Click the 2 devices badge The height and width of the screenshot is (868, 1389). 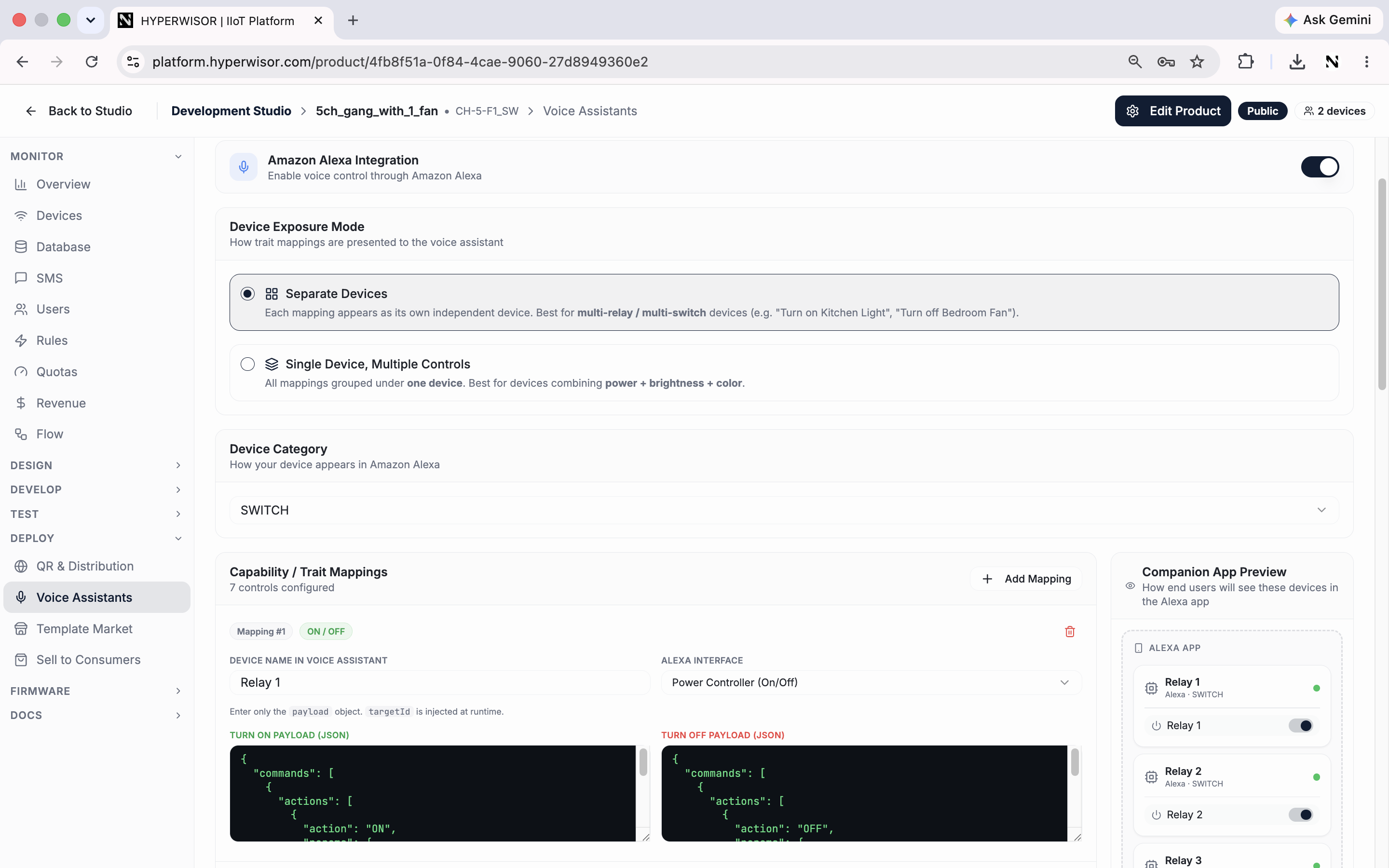pos(1335,111)
